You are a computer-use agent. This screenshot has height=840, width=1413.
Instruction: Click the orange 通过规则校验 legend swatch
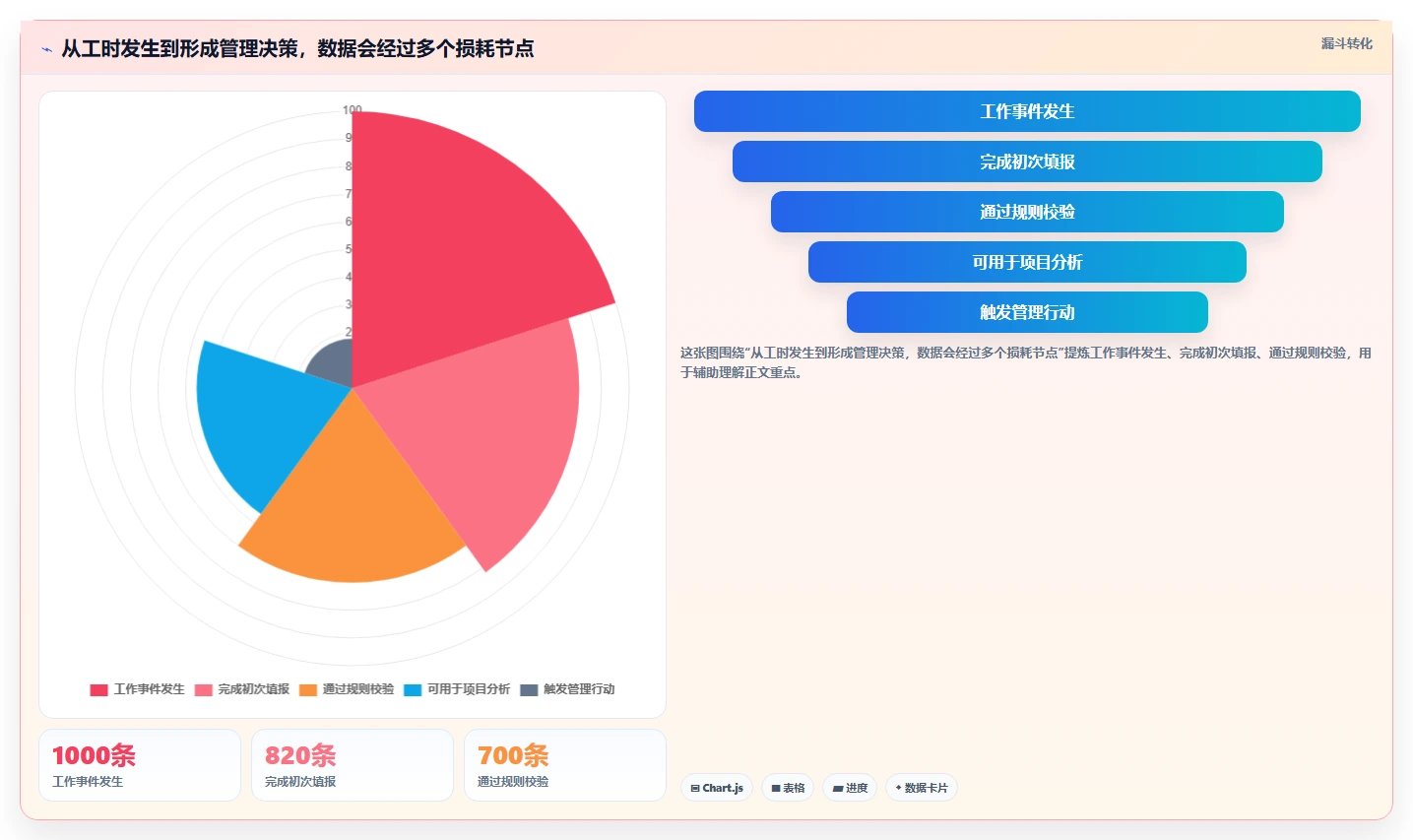[308, 689]
